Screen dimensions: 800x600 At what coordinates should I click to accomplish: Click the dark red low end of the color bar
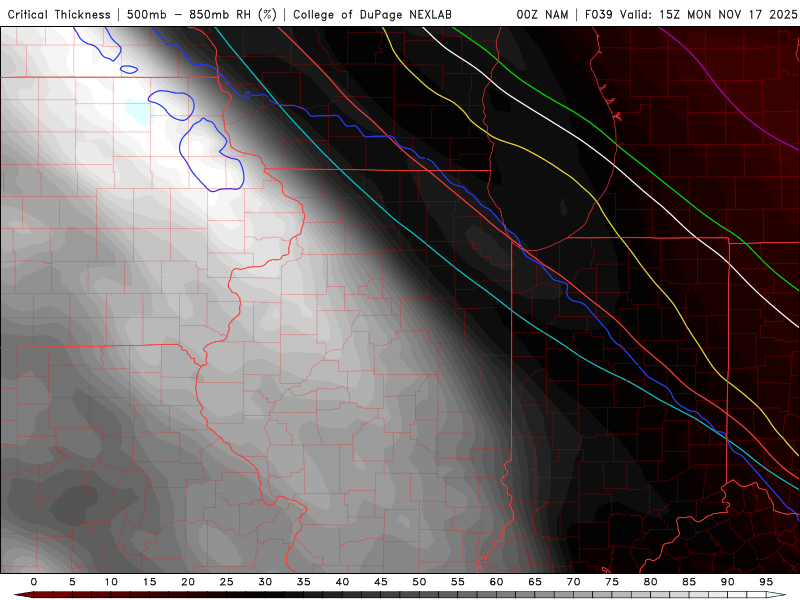[23, 595]
